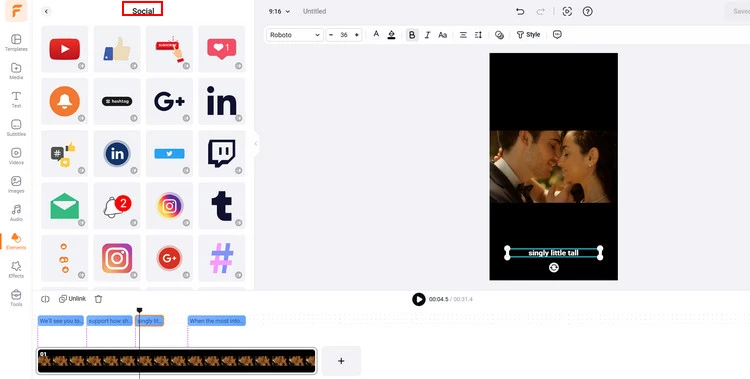The image size is (750, 379).
Task: Increase font size with plus button
Action: pyautogui.click(x=356, y=34)
